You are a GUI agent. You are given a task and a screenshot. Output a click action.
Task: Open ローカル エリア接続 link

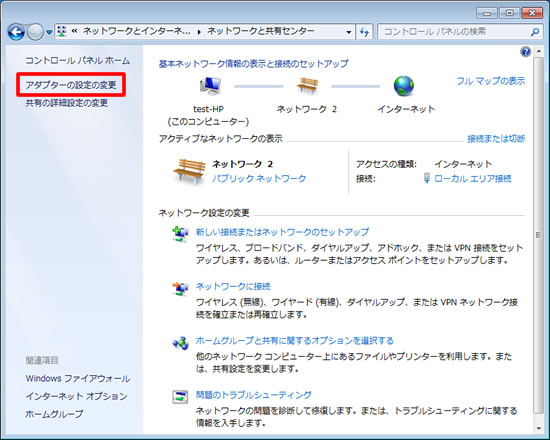473,178
